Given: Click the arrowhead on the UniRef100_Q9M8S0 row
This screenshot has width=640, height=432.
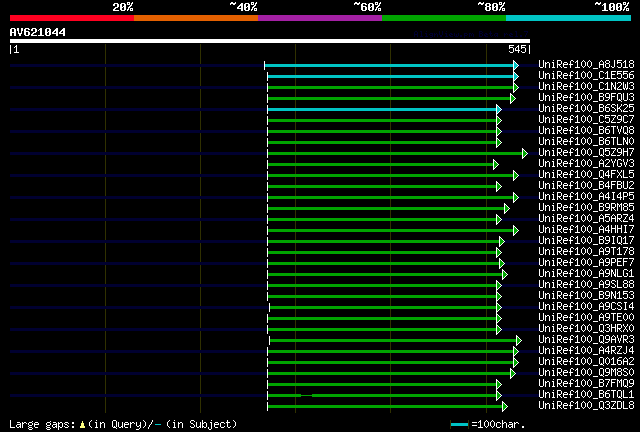Looking at the screenshot, I should tap(513, 373).
